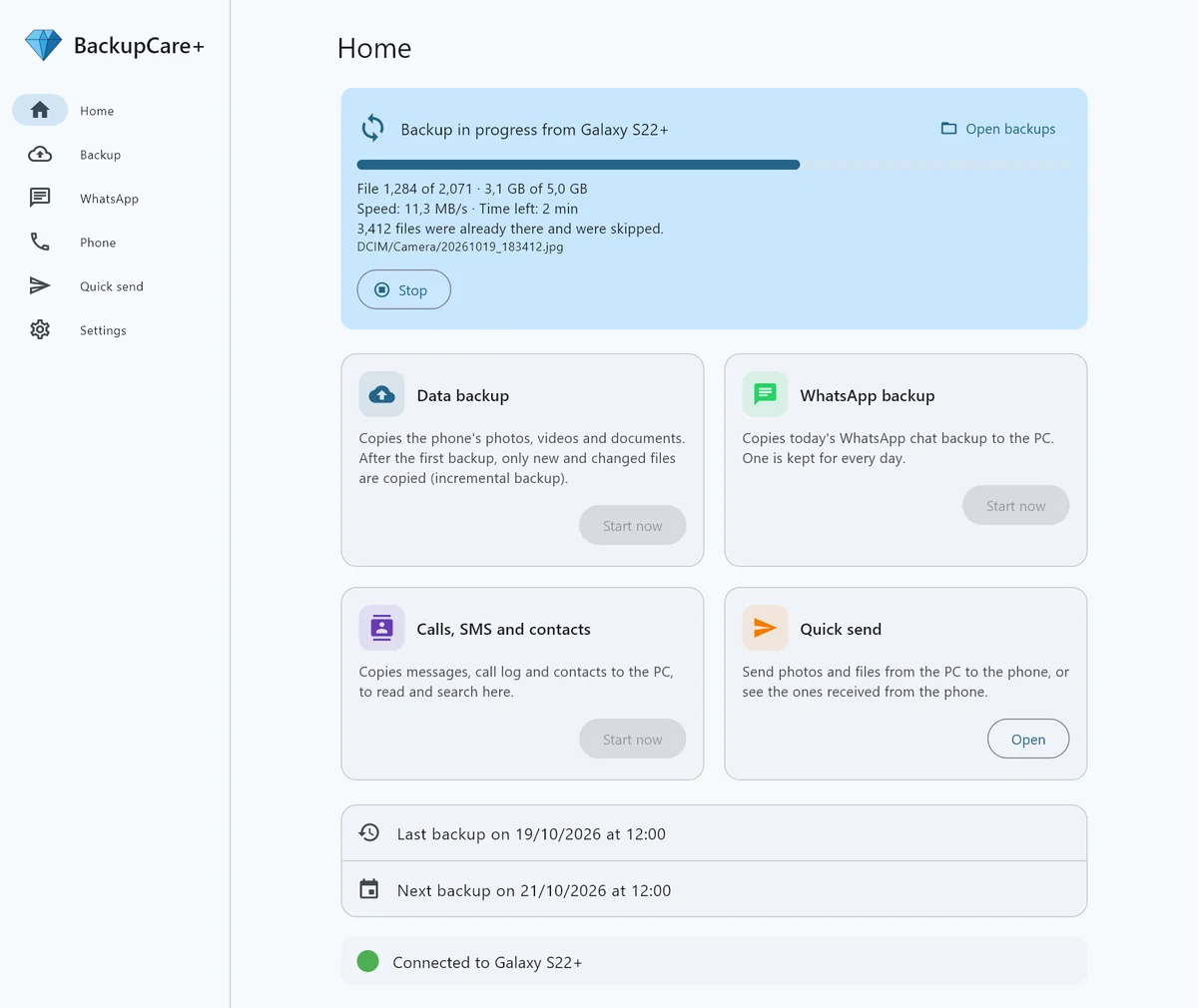Click the "Speed: 11,3 MB/s" line
This screenshot has width=1198, height=1008.
(412, 209)
